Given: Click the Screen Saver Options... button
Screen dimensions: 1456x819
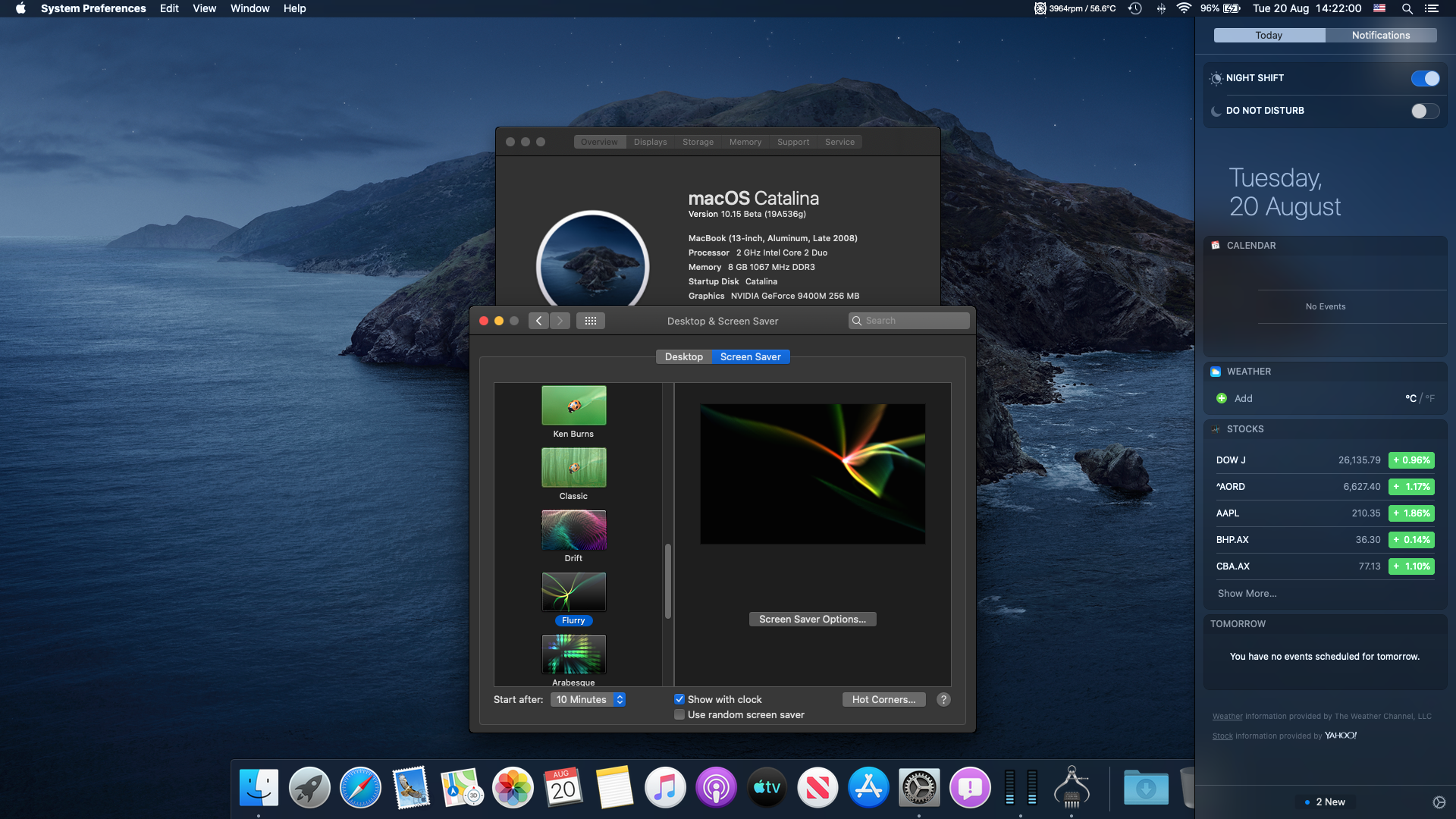Looking at the screenshot, I should point(812,619).
